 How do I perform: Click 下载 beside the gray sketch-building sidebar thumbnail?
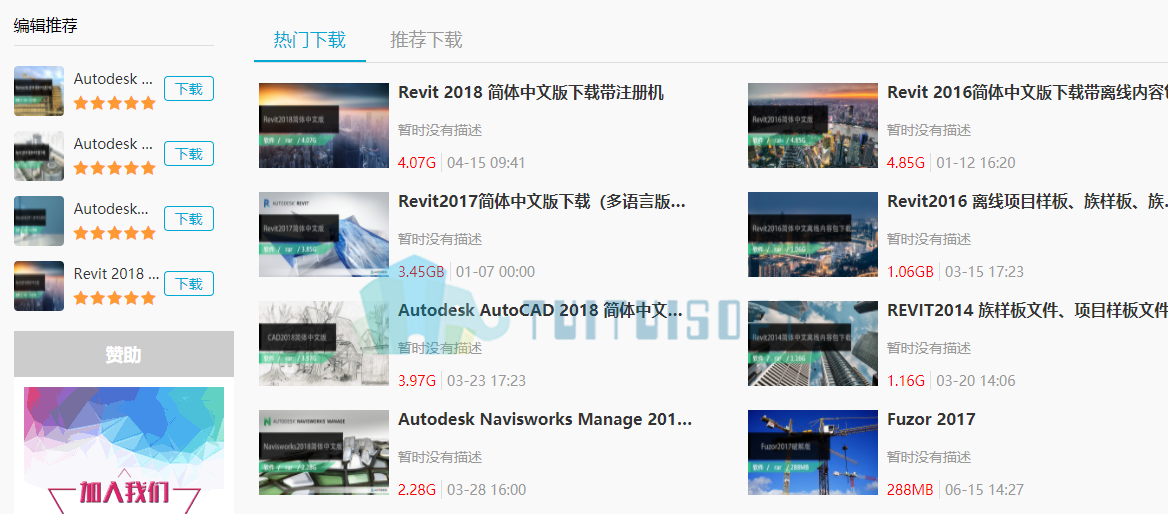[x=188, y=153]
